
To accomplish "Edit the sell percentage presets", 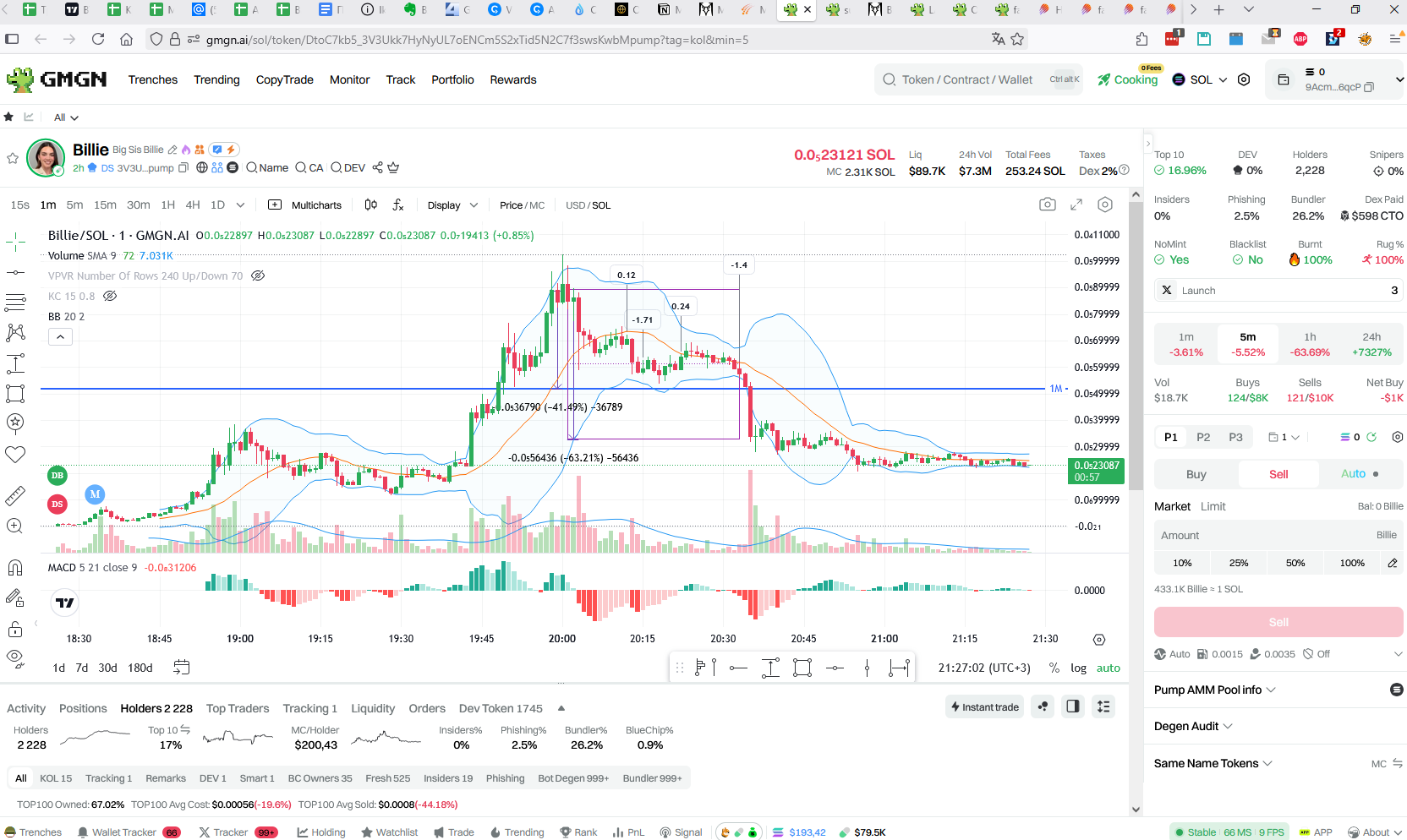I will point(1392,563).
